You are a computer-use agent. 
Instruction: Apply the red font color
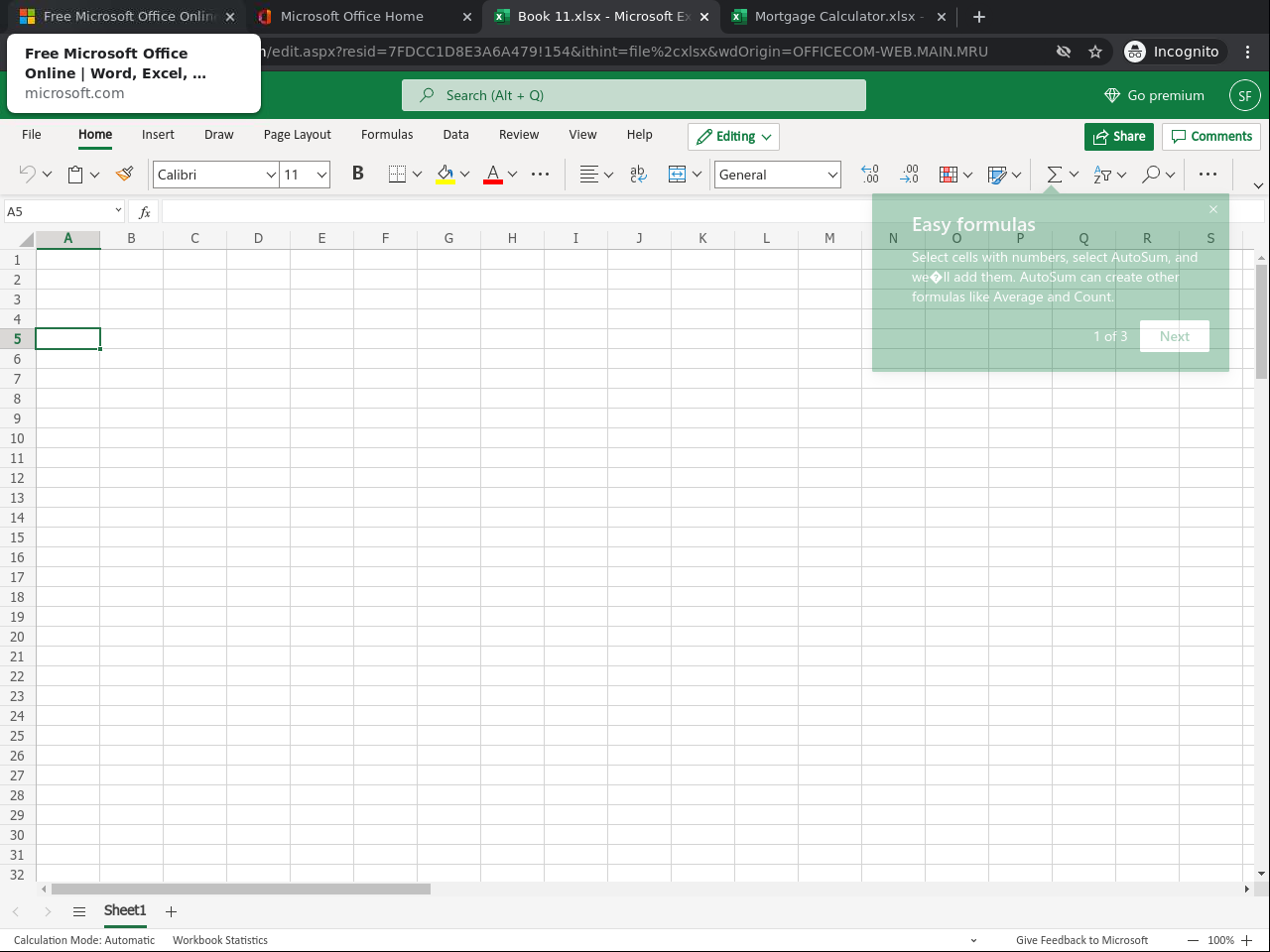pos(493,175)
